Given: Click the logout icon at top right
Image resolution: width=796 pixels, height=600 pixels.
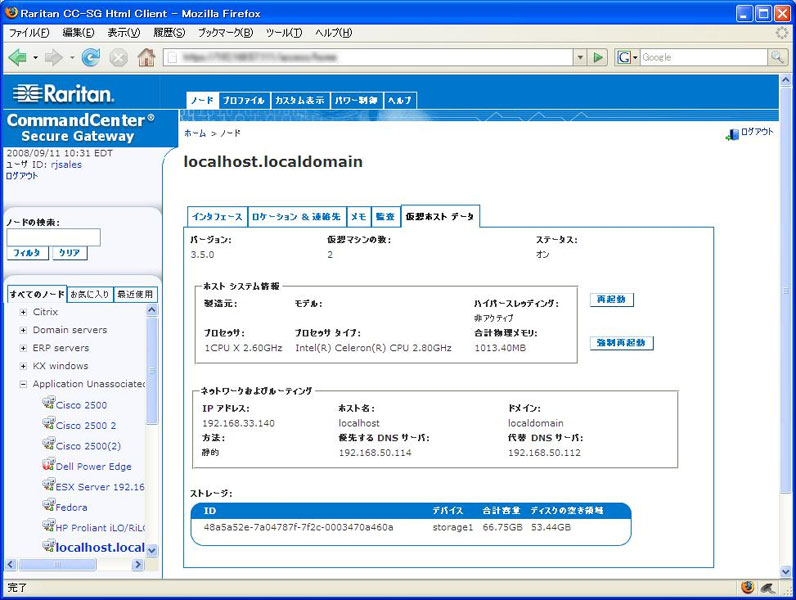Looking at the screenshot, I should point(732,135).
